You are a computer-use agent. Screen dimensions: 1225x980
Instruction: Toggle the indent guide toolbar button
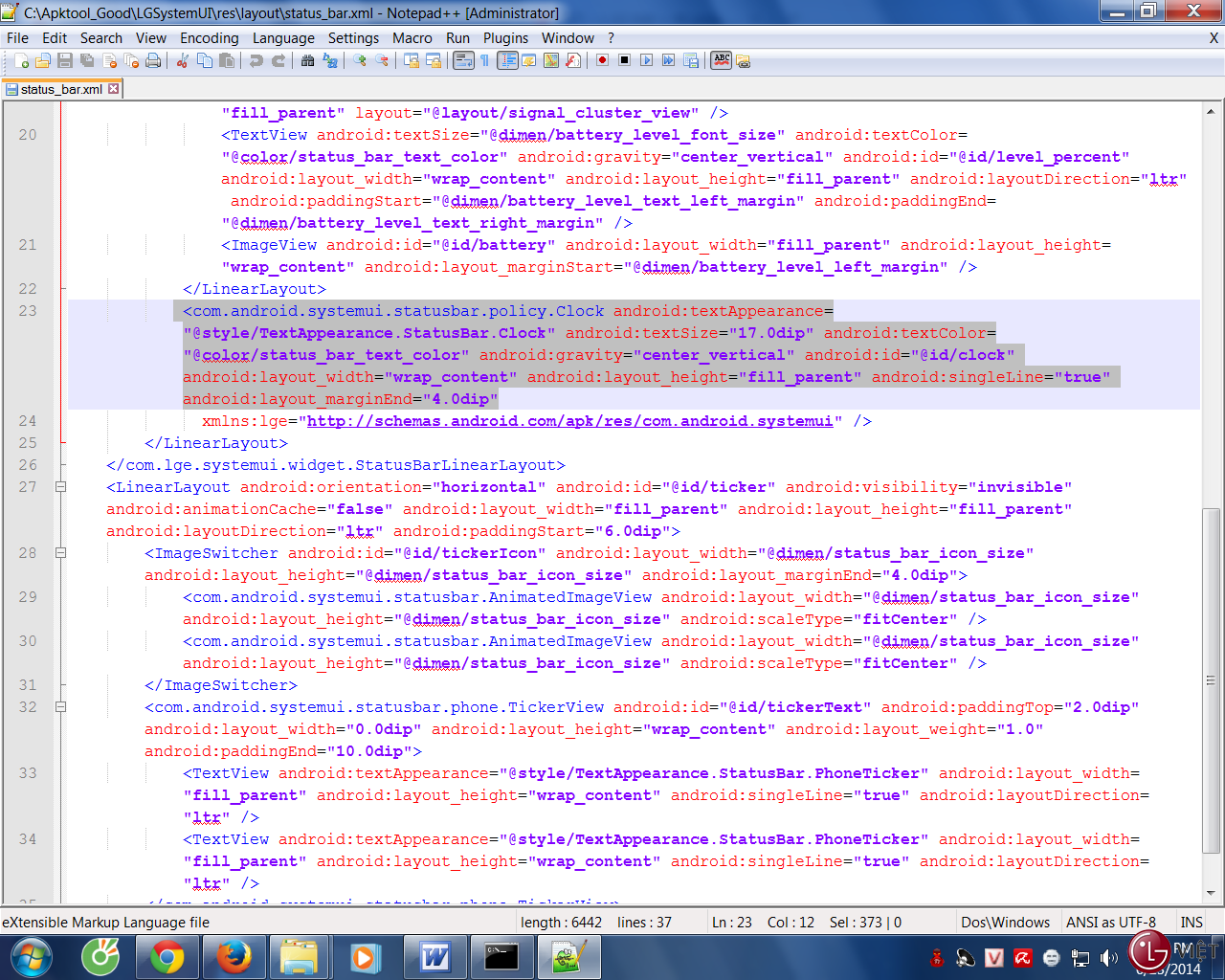pos(507,60)
